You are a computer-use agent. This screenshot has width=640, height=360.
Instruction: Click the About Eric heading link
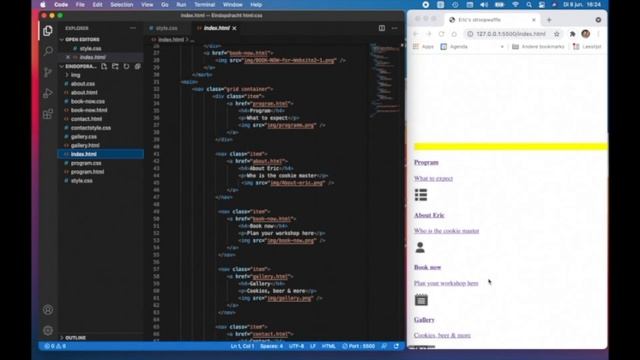click(429, 215)
